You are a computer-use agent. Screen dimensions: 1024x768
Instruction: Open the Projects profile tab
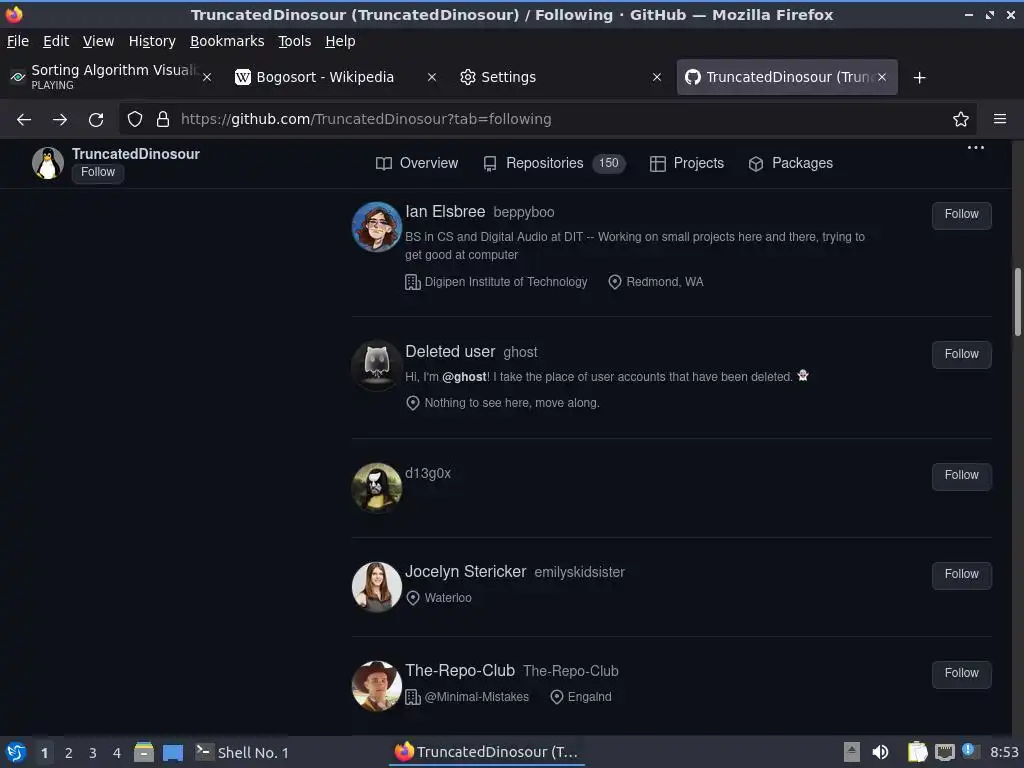(687, 163)
